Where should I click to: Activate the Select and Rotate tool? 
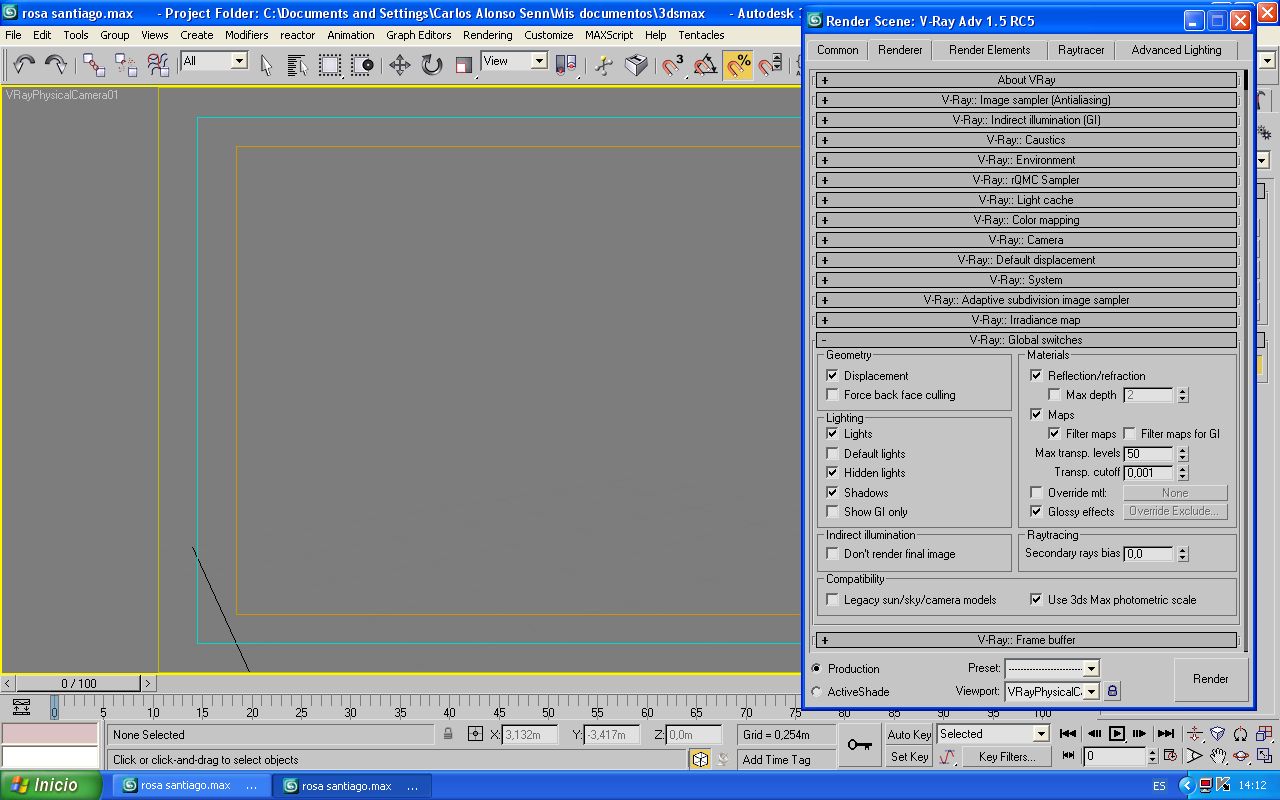[432, 65]
